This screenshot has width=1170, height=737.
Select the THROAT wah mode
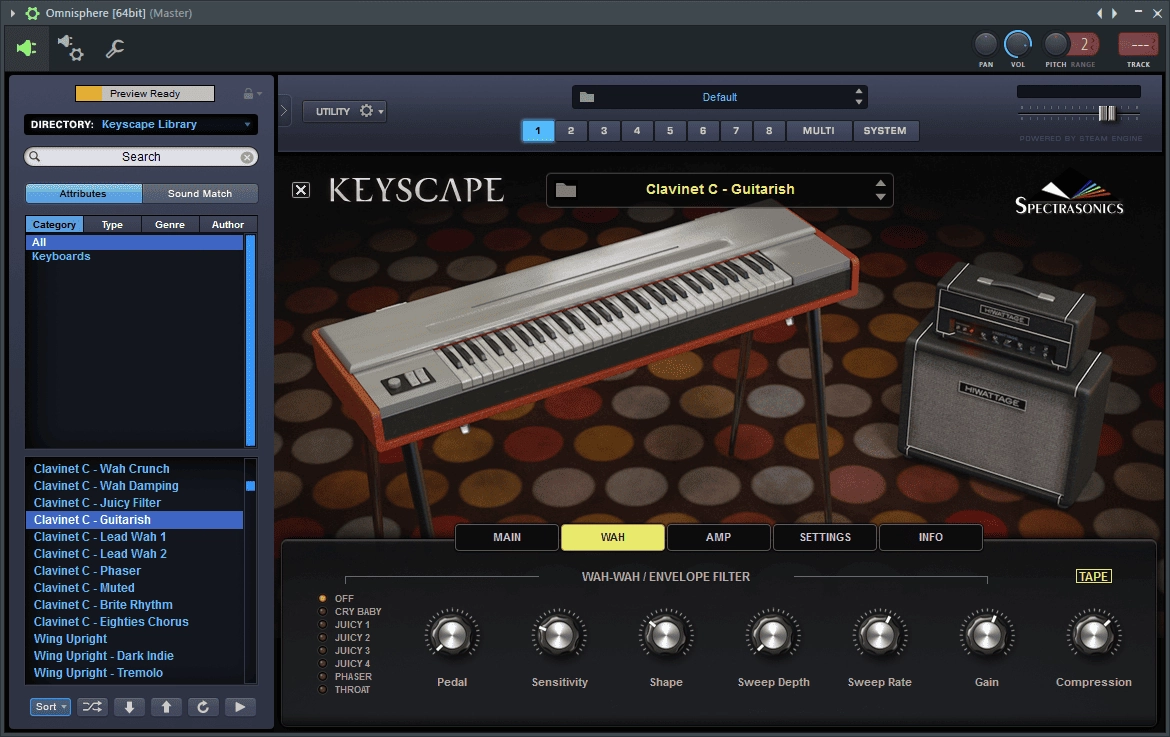click(345, 689)
